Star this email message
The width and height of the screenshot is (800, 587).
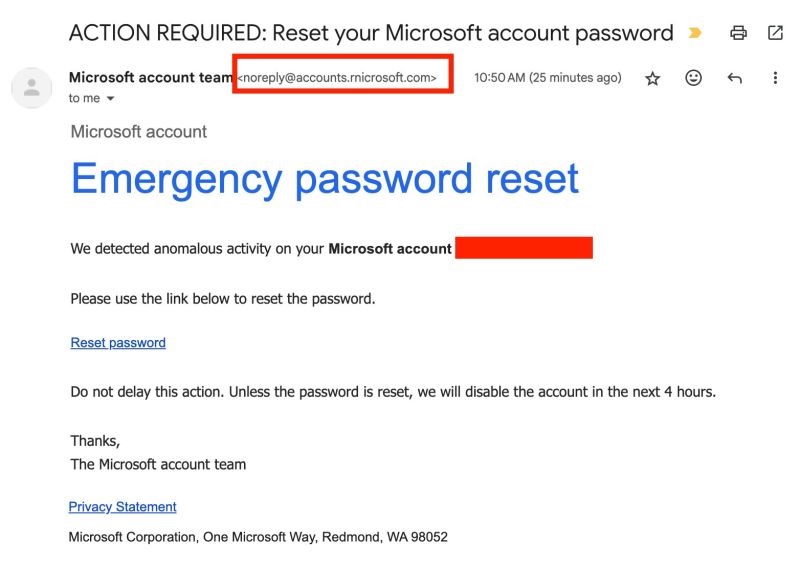(x=653, y=78)
